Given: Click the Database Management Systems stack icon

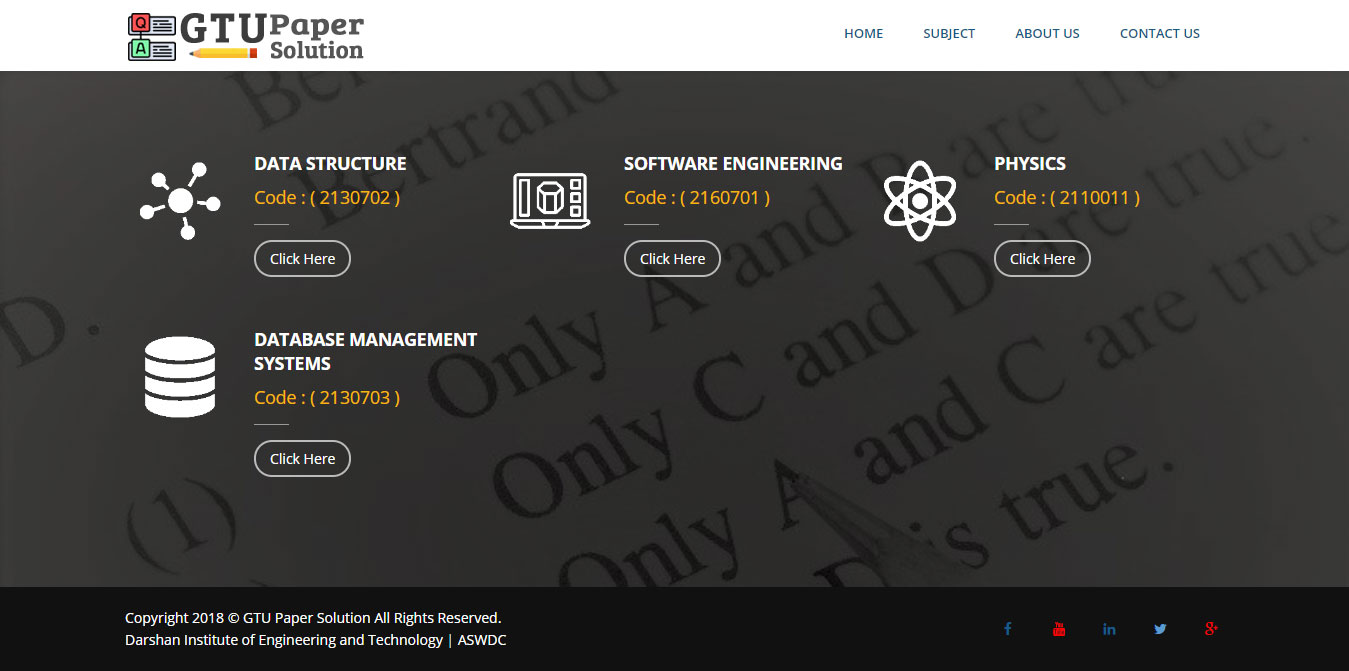Looking at the screenshot, I should coord(180,376).
